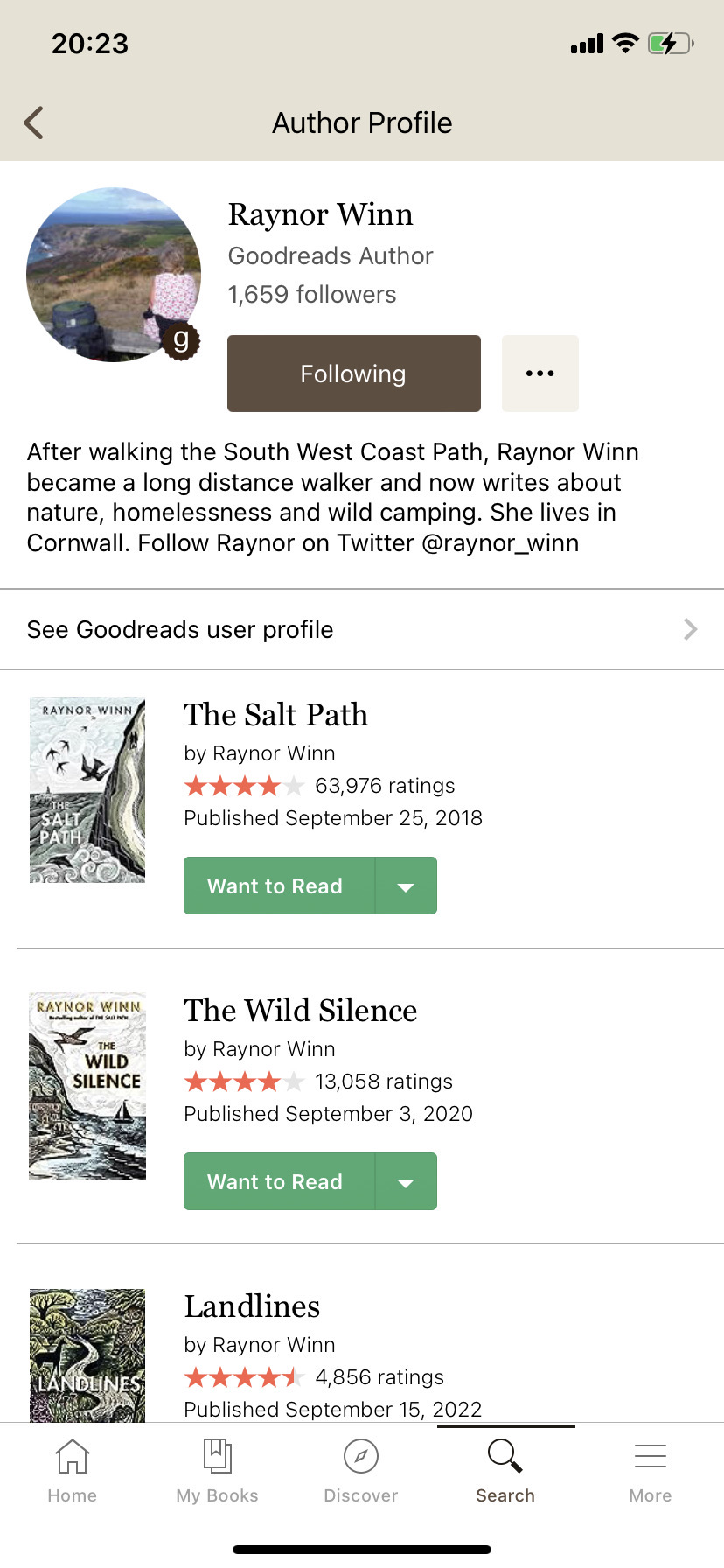
Task: Tap the three-dot options button
Action: 540,374
